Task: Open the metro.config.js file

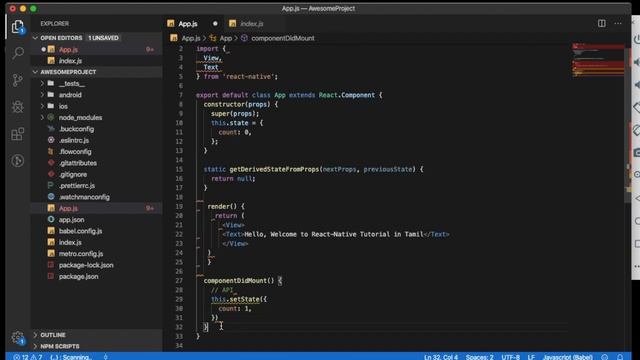Action: coord(97,254)
